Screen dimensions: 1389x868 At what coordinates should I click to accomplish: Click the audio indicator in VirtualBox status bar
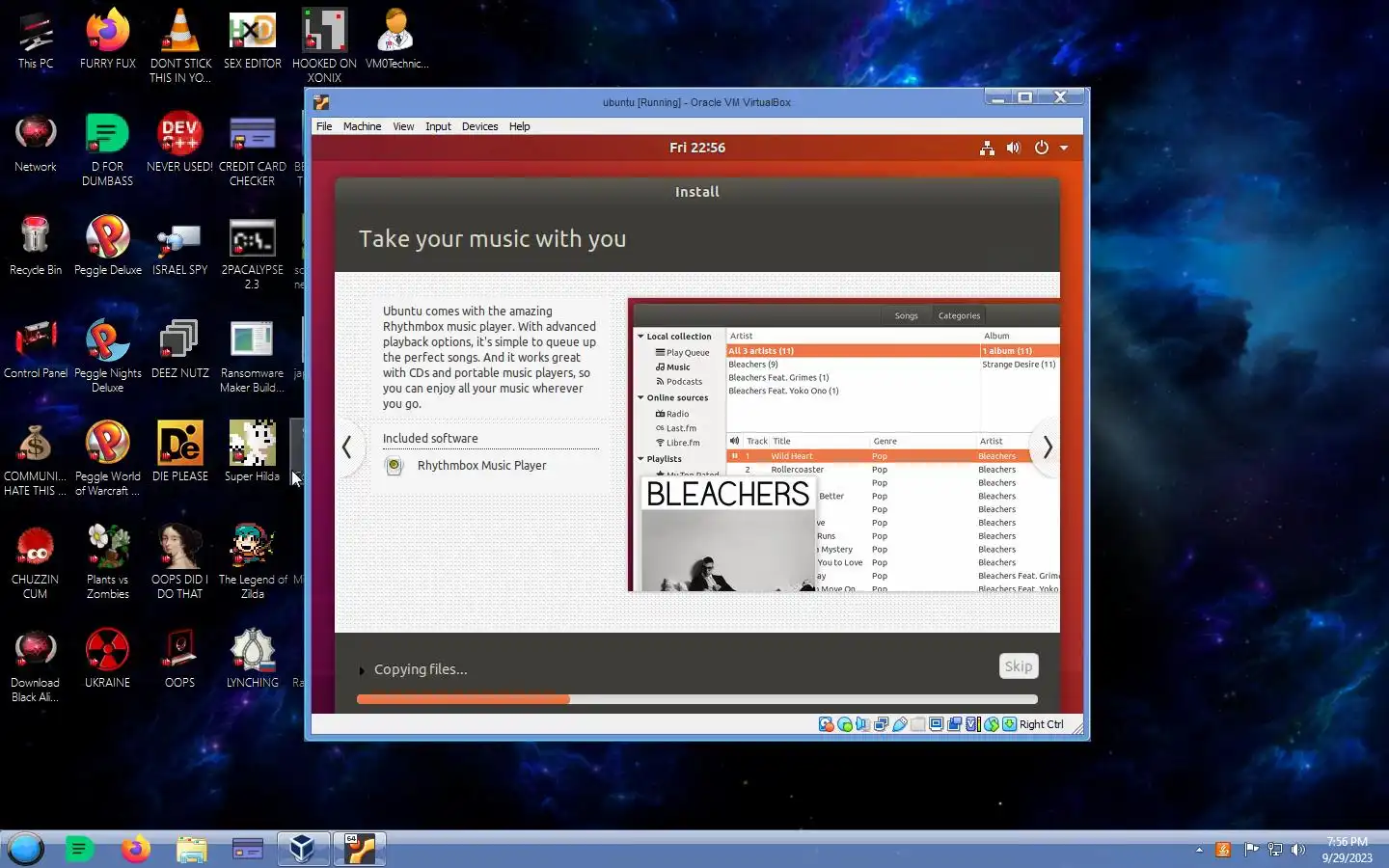click(863, 724)
